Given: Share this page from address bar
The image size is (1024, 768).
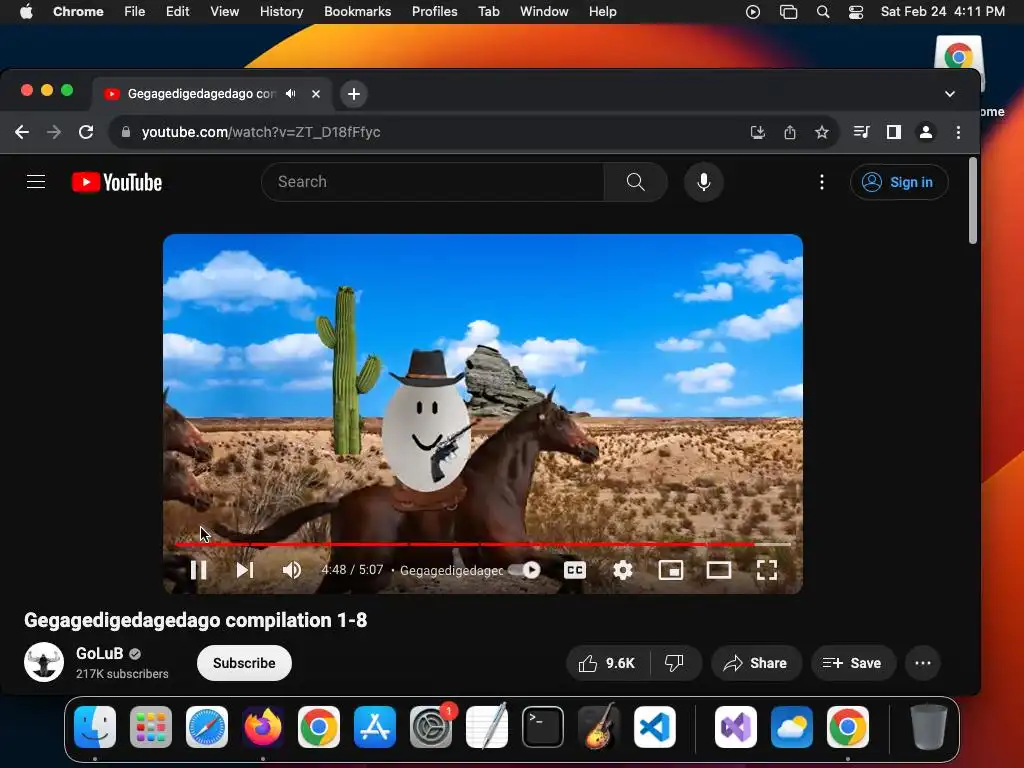Looking at the screenshot, I should 790,132.
